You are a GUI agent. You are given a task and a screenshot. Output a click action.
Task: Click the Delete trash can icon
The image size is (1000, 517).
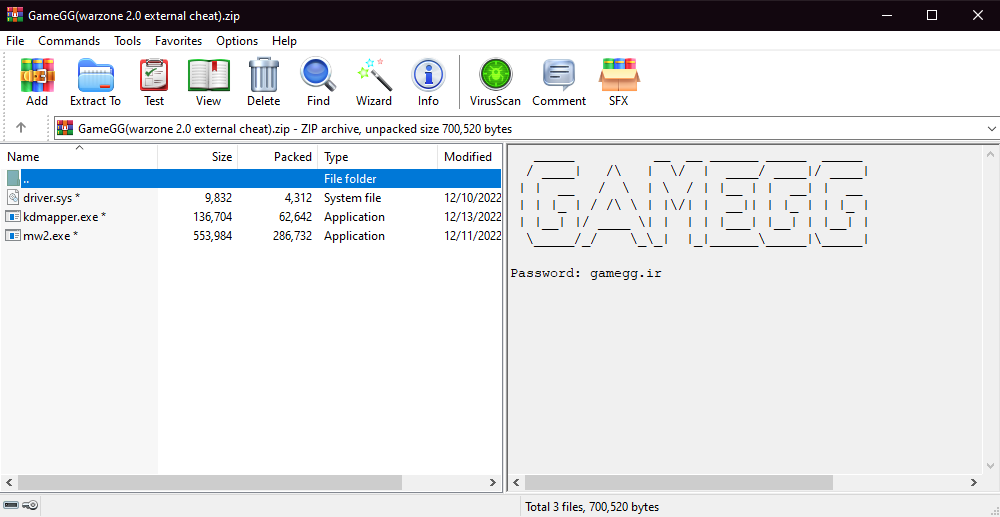click(263, 82)
